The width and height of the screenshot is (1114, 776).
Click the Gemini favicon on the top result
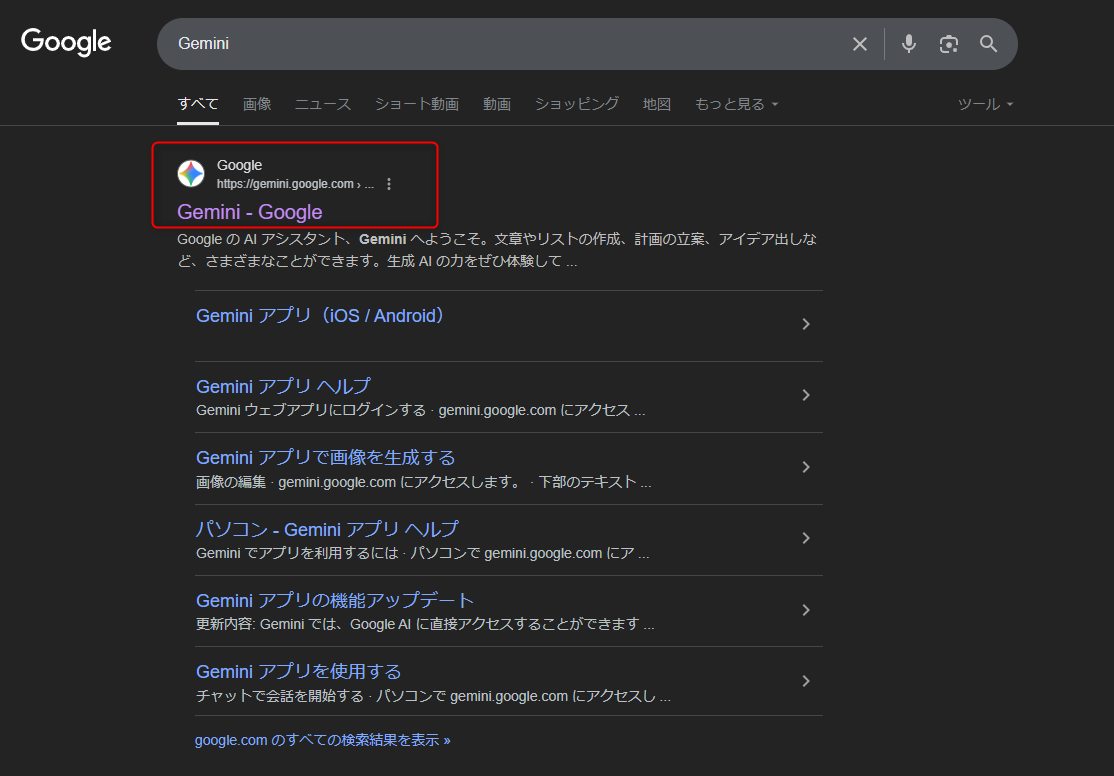190,173
